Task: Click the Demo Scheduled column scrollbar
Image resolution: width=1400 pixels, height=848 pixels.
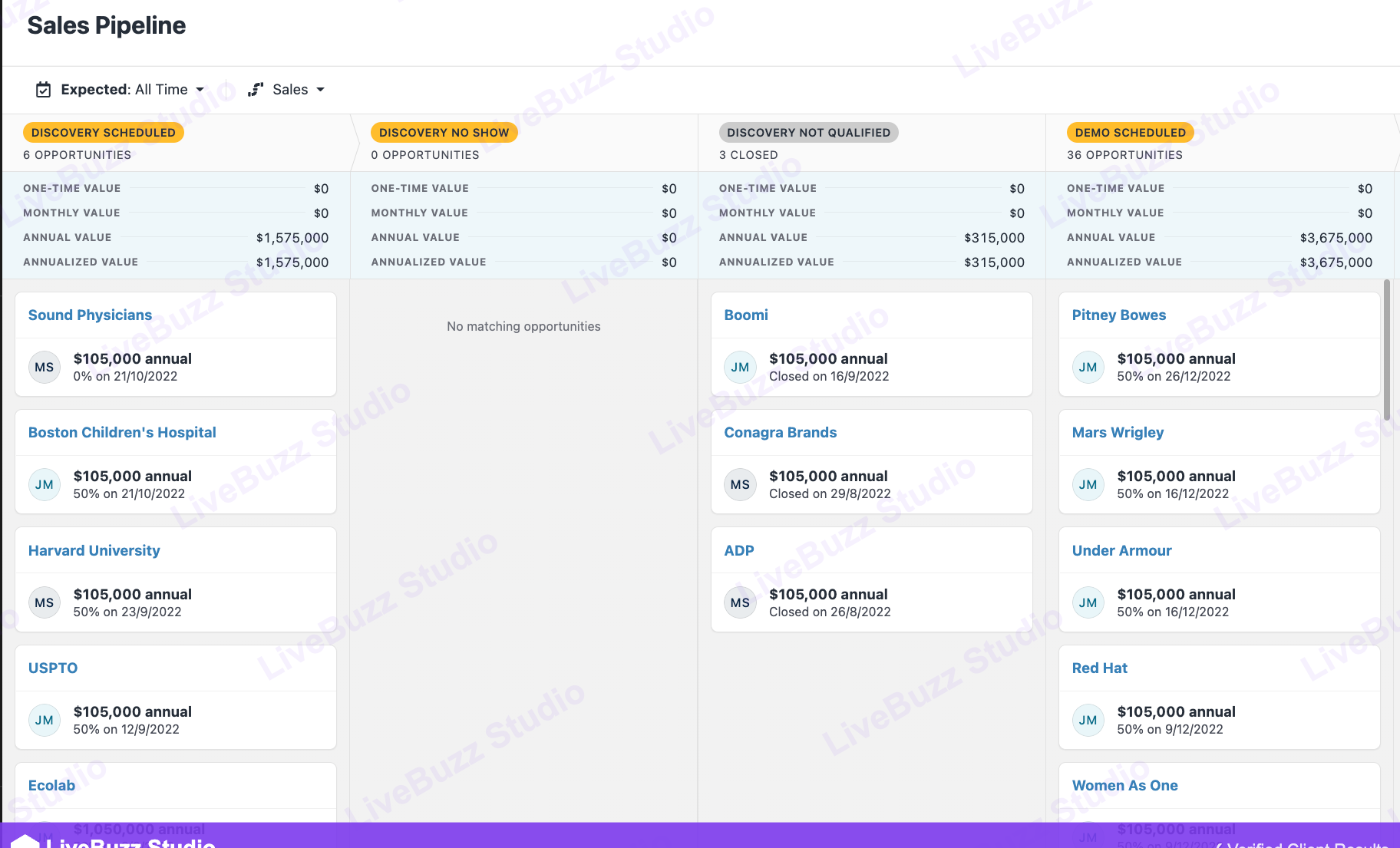Action: pos(1386,350)
